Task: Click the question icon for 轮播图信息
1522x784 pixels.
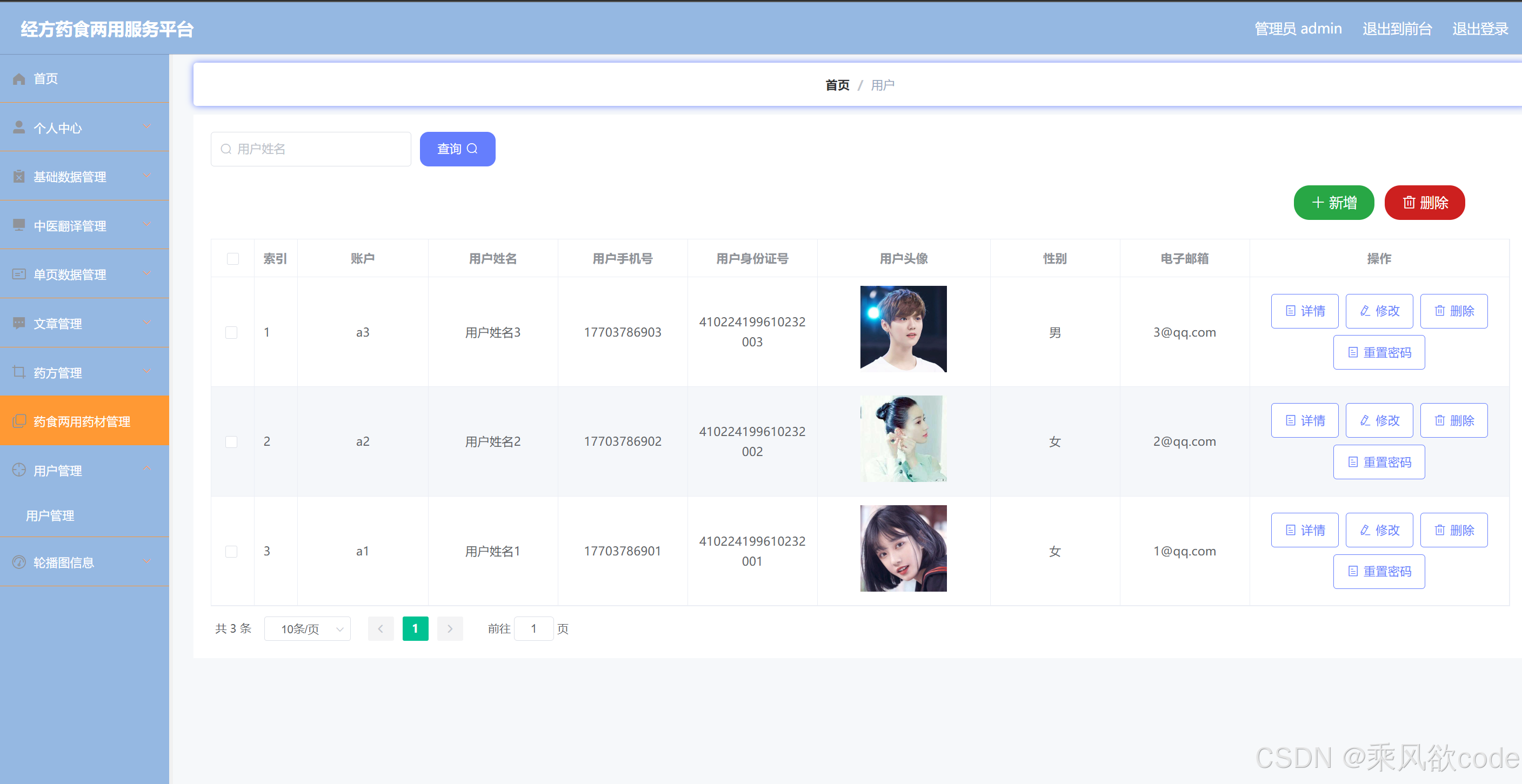Action: (x=18, y=562)
